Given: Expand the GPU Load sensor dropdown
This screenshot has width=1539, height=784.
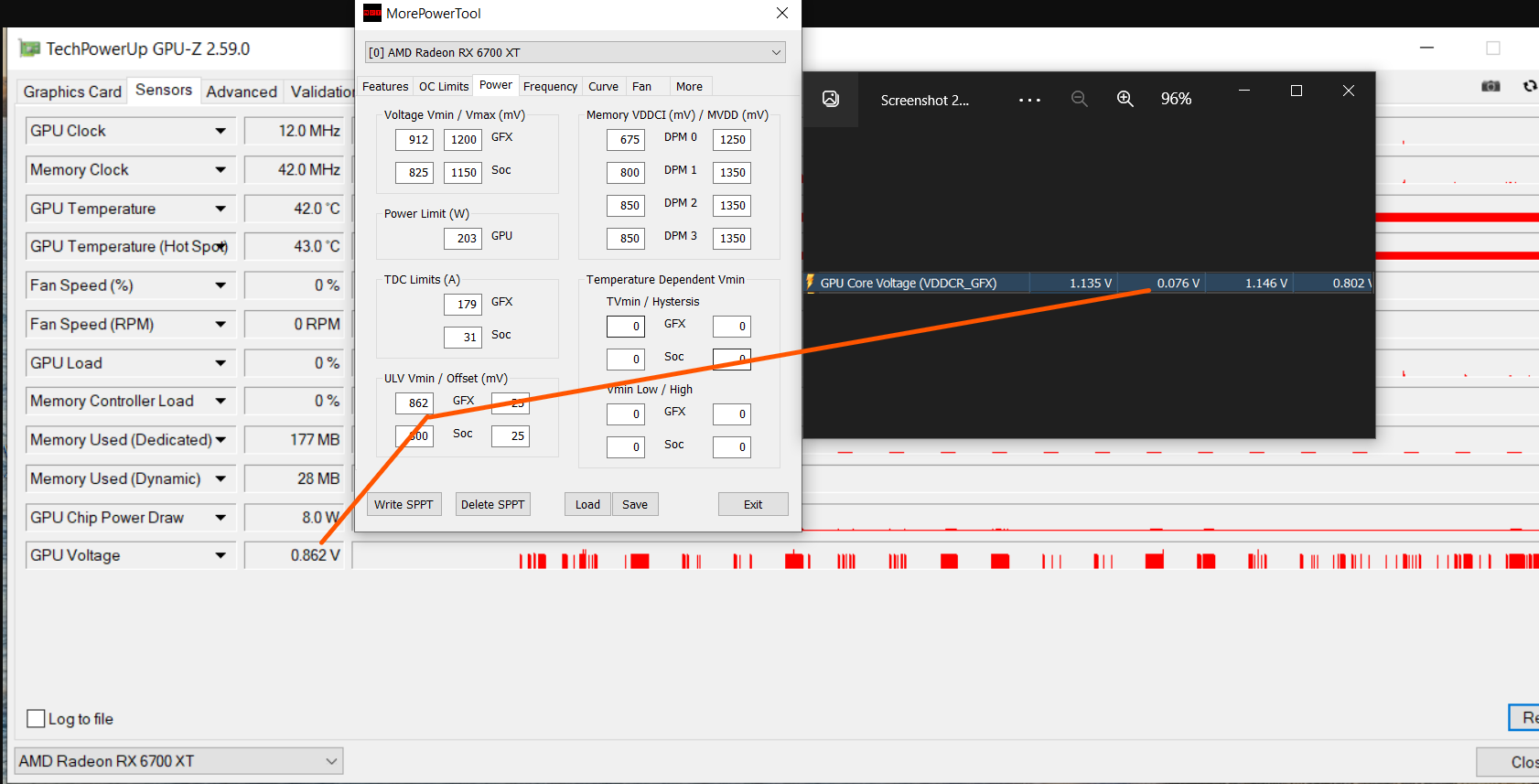Looking at the screenshot, I should (x=221, y=363).
